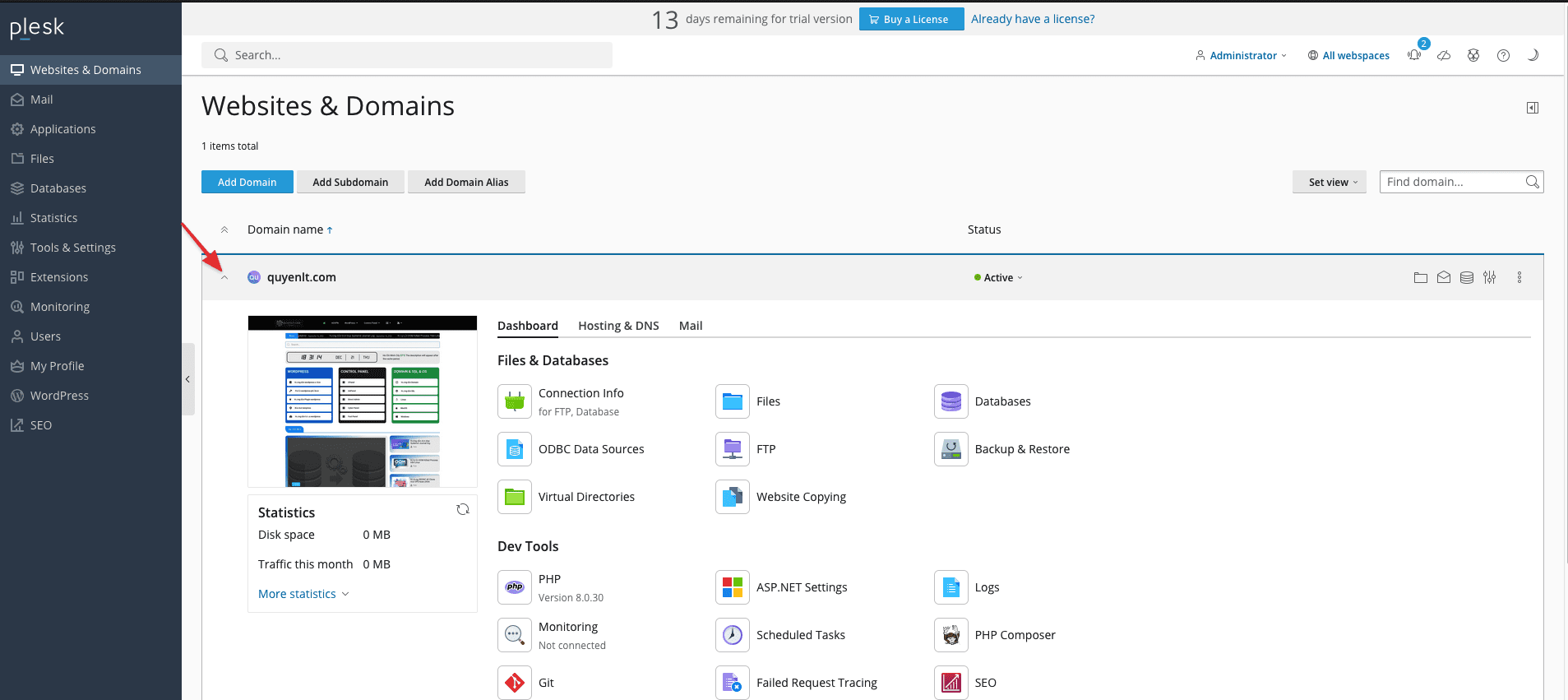Screen dimensions: 1568x700
Task: Open database icon in quyenlt.com row
Action: click(x=1467, y=277)
